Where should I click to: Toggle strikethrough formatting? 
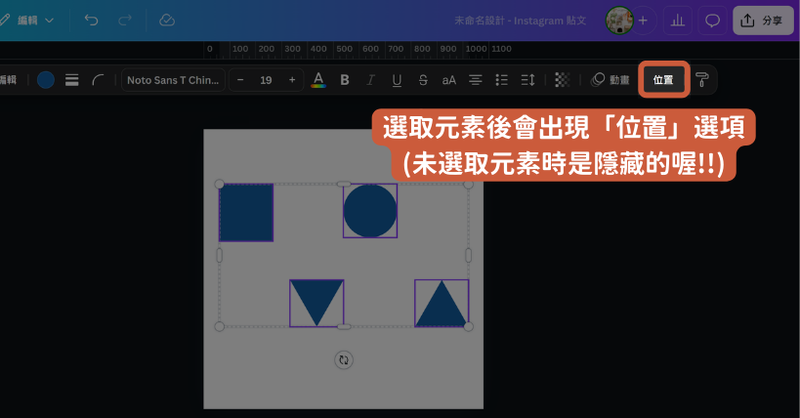pos(423,80)
